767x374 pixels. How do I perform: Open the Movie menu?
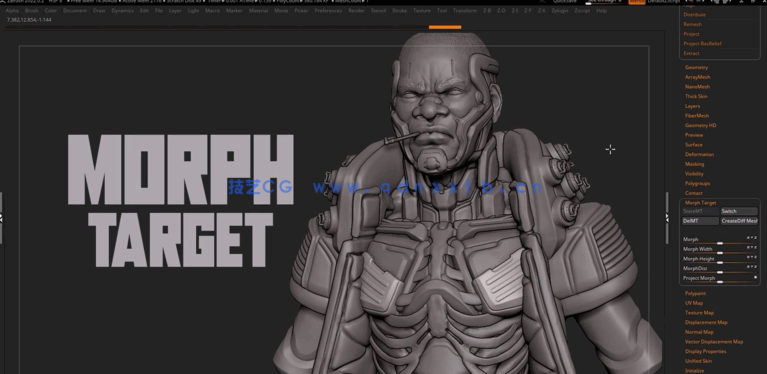[281, 10]
